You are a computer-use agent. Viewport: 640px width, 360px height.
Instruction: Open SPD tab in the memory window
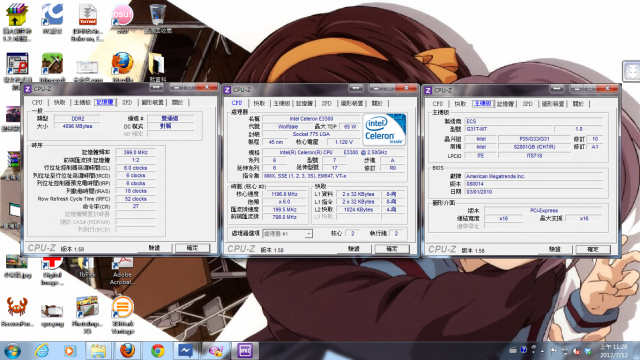pos(127,102)
